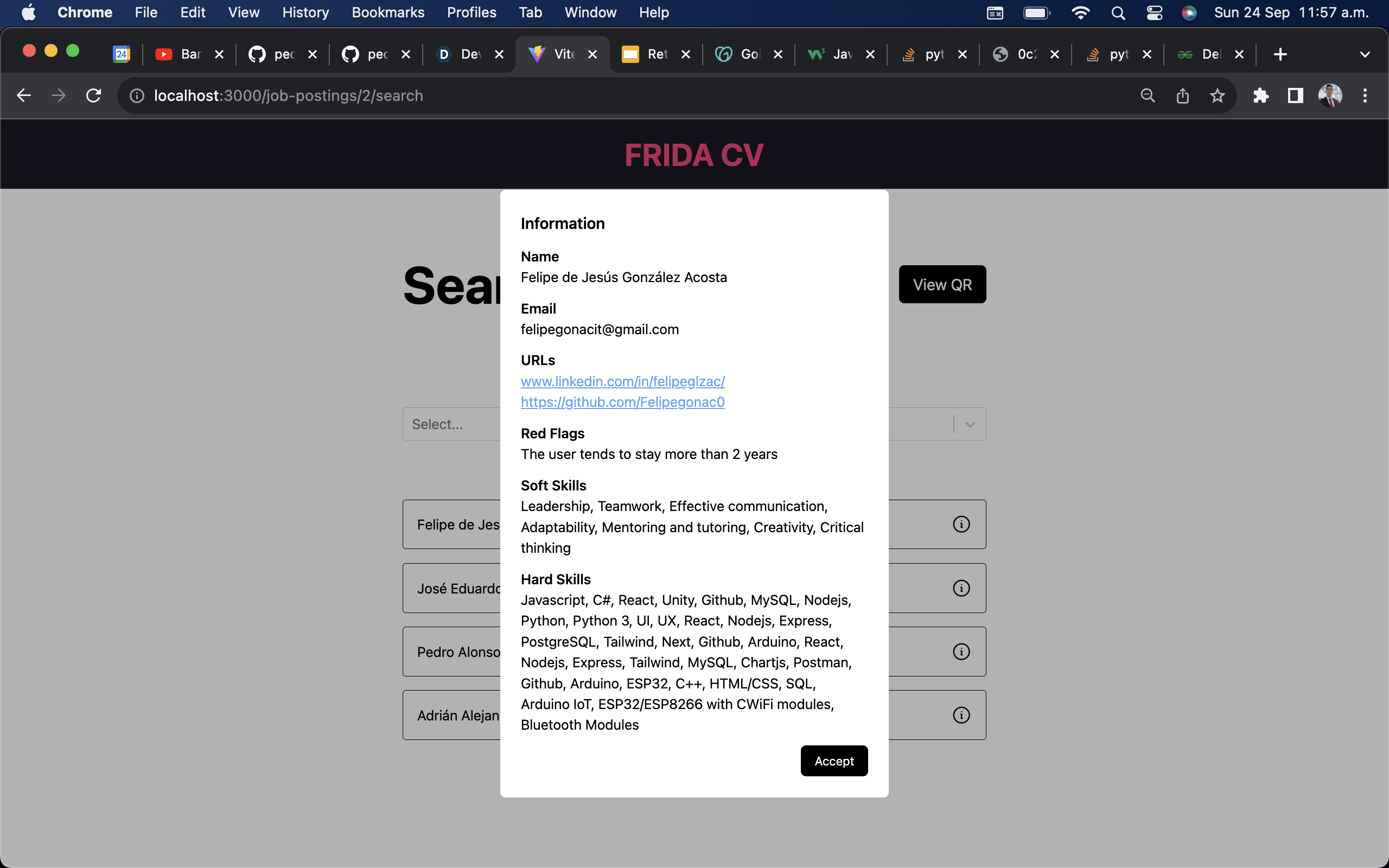
Task: Open the GitHub Felipegonac0 link
Action: 622,402
